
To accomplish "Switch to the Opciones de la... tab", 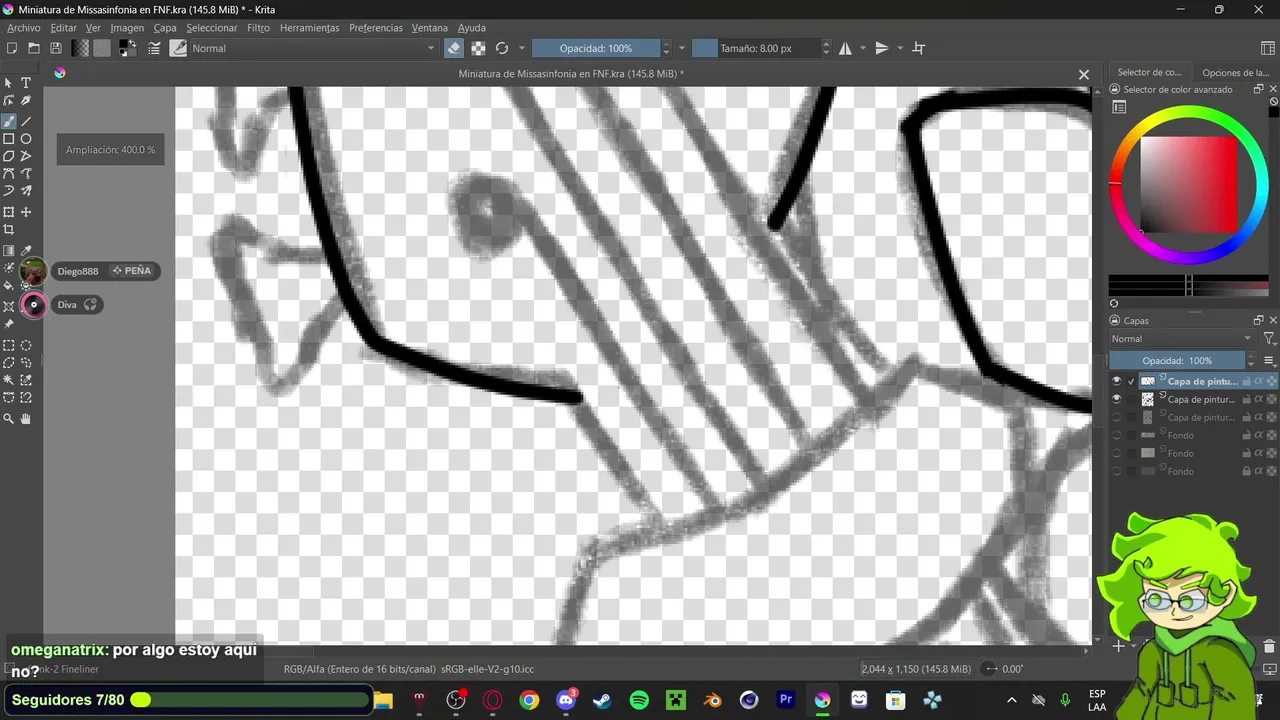I will click(1235, 72).
